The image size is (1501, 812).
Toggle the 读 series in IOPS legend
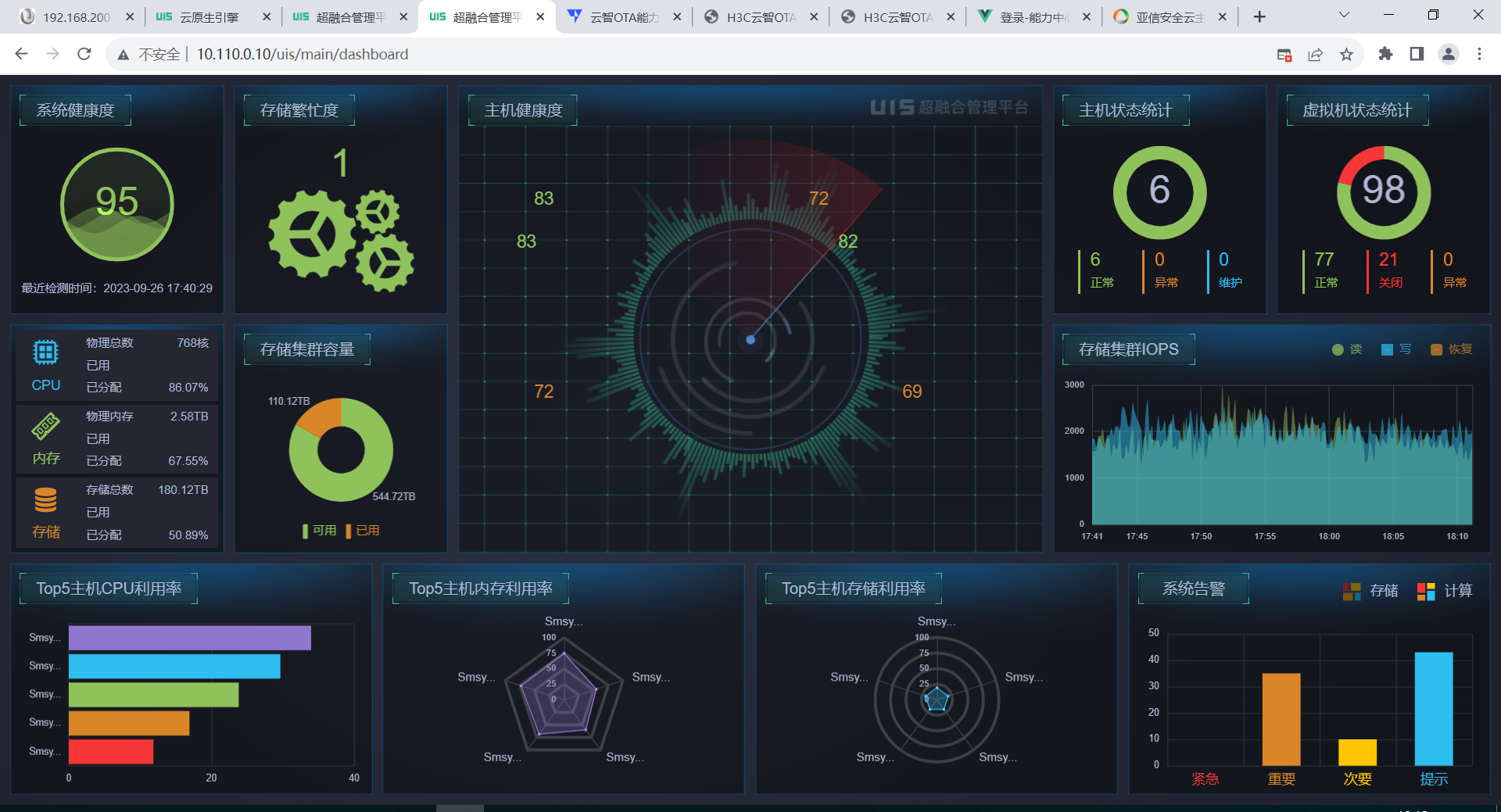1346,349
